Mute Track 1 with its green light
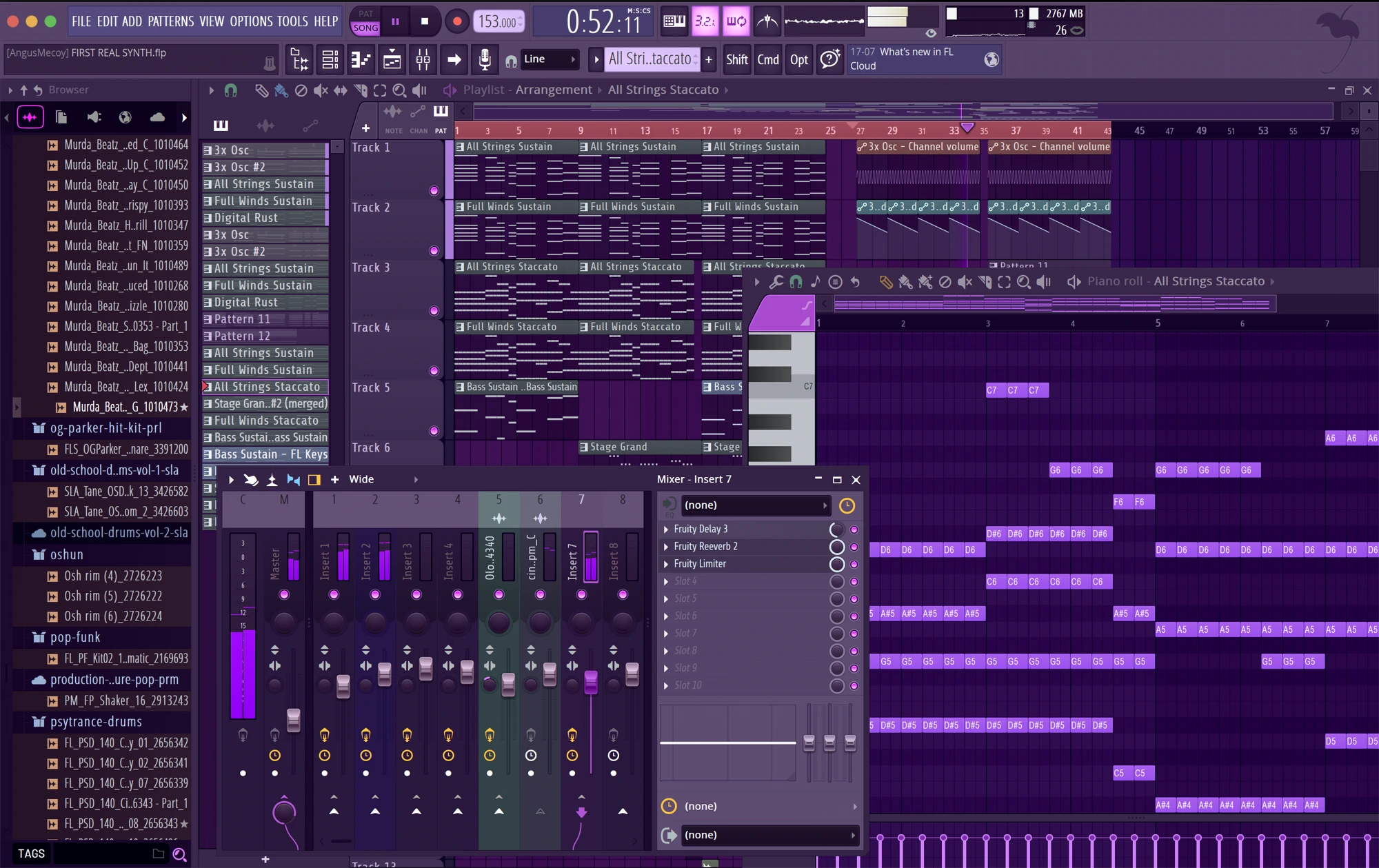The height and width of the screenshot is (868, 1379). [434, 191]
